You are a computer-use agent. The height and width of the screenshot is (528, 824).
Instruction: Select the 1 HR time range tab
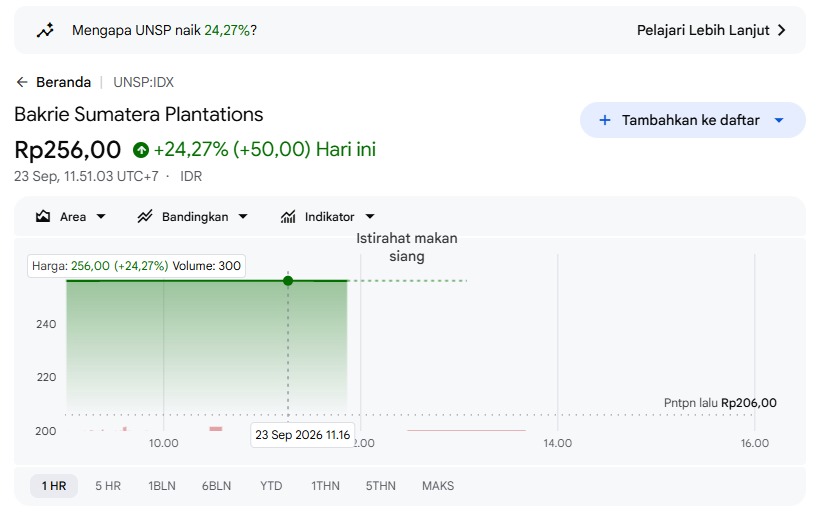click(x=54, y=486)
